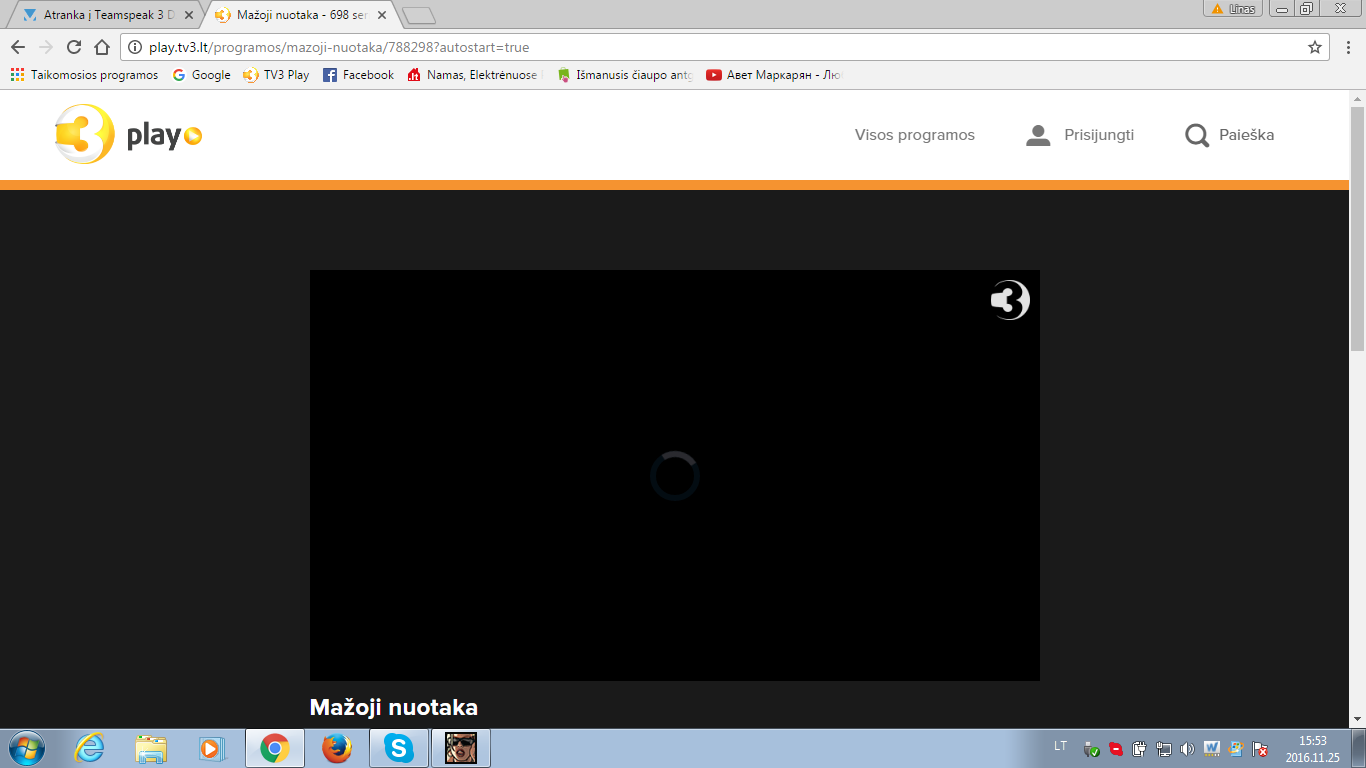
Task: Click the user profile icon beside Prisijungti
Action: pos(1038,136)
